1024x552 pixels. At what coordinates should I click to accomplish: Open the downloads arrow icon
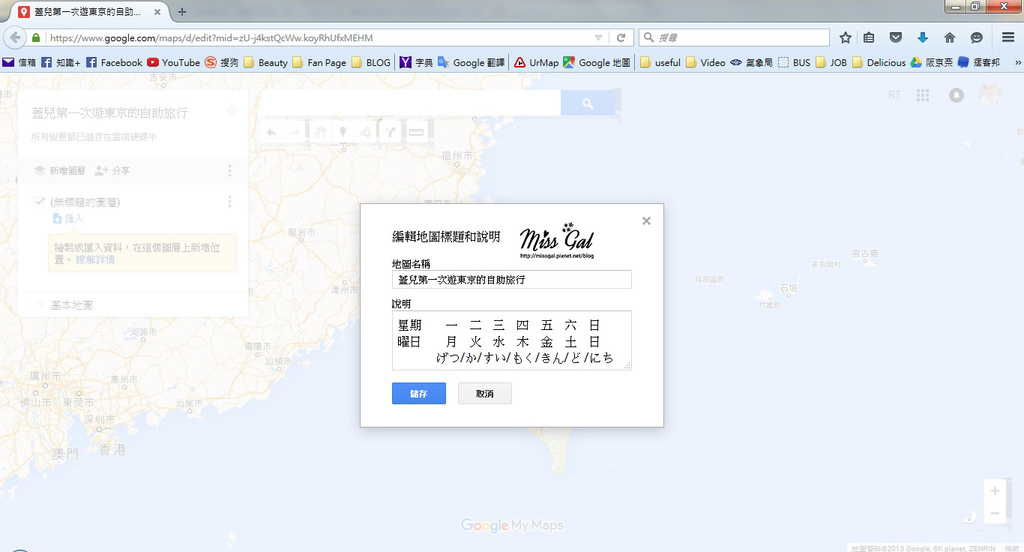[x=922, y=38]
